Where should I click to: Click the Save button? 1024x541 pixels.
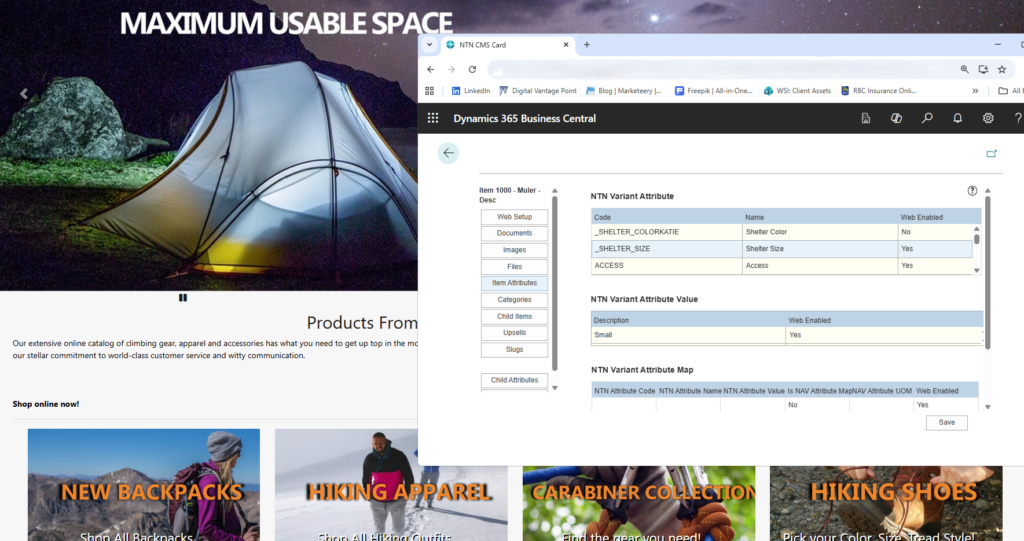(946, 423)
